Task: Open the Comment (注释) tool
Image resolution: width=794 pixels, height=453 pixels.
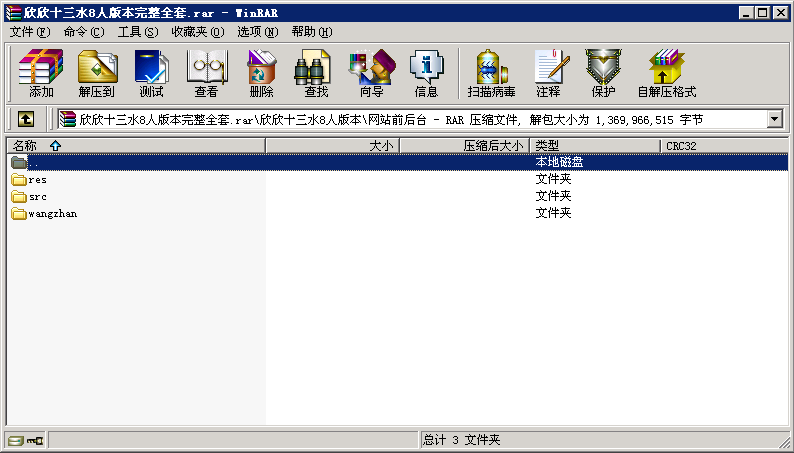Action: click(x=548, y=74)
